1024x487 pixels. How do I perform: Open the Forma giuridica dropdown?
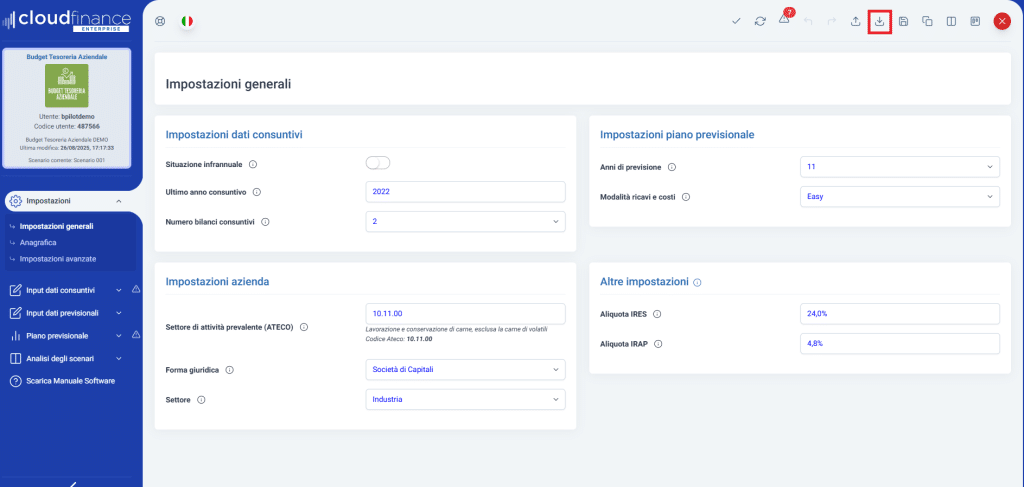466,369
